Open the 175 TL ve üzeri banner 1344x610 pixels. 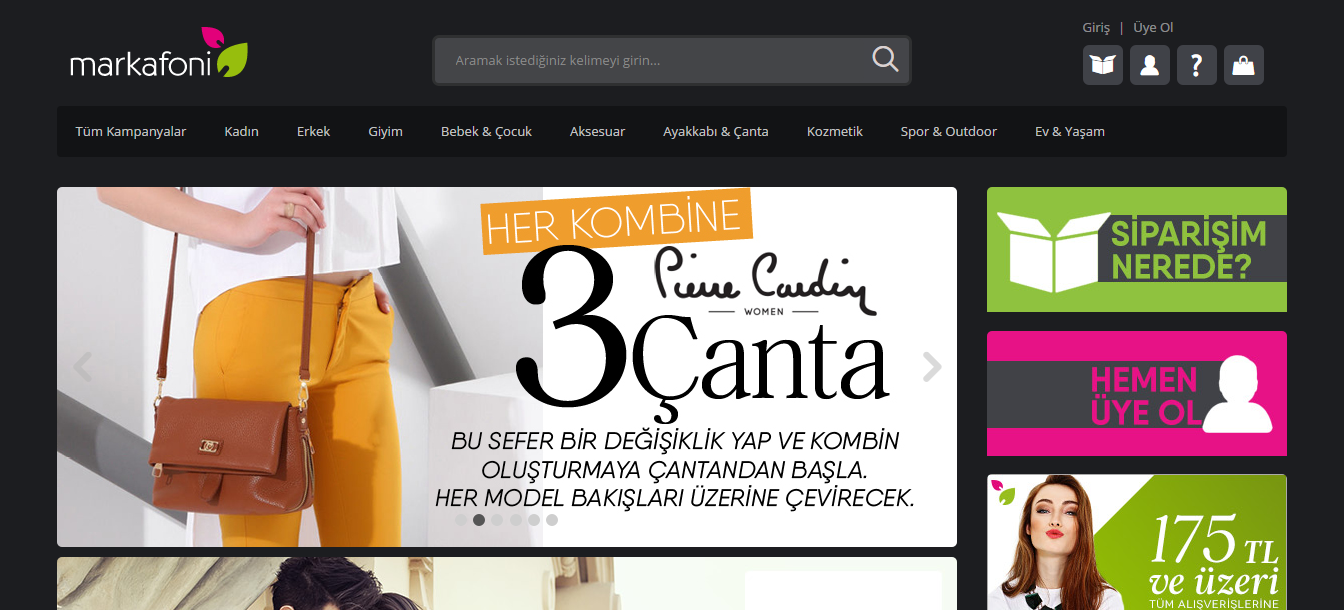[x=1137, y=542]
